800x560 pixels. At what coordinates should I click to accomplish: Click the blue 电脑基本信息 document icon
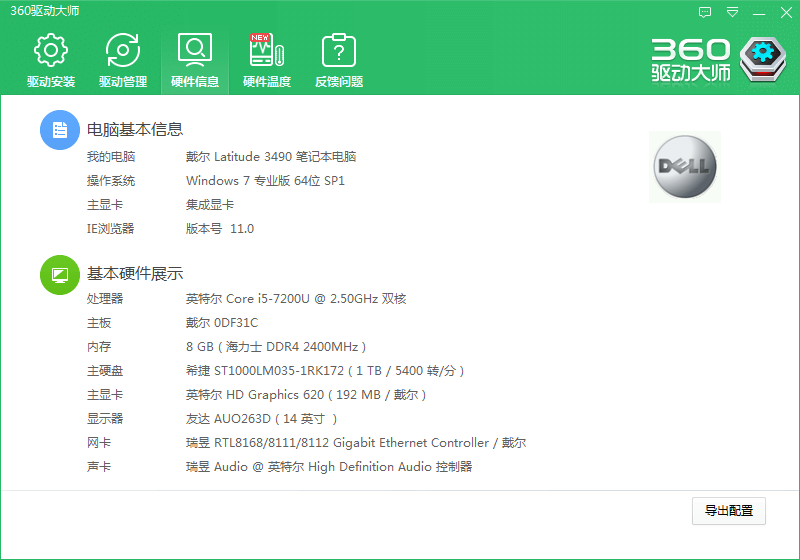point(60,130)
